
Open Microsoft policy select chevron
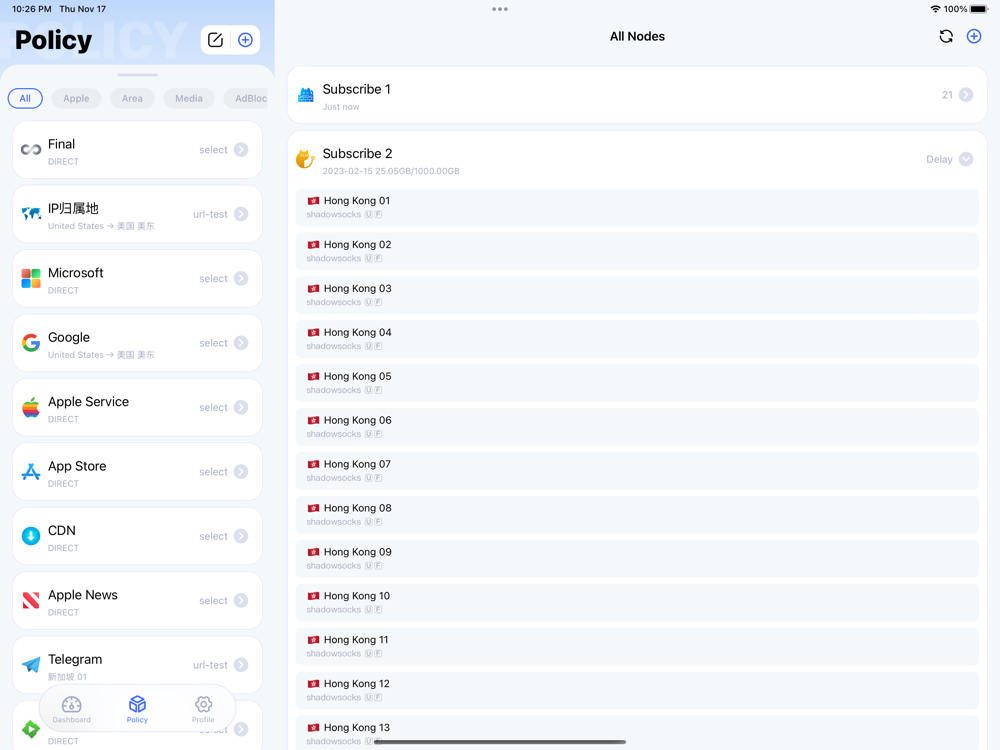241,278
